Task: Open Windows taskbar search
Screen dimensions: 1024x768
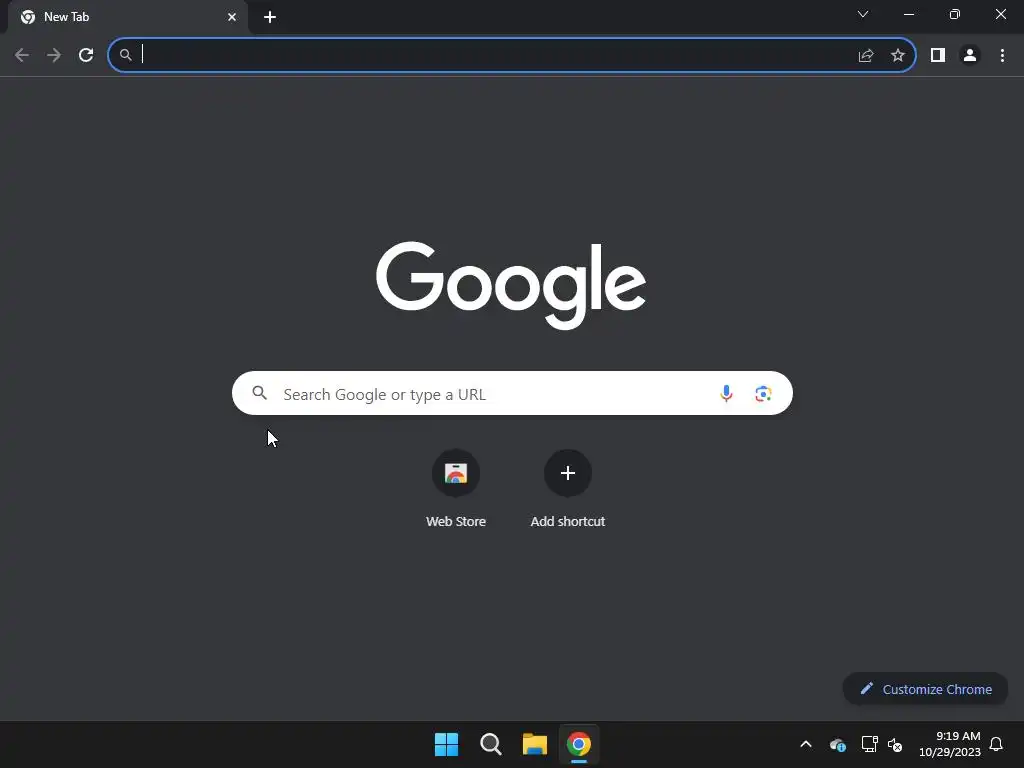Action: (x=490, y=744)
